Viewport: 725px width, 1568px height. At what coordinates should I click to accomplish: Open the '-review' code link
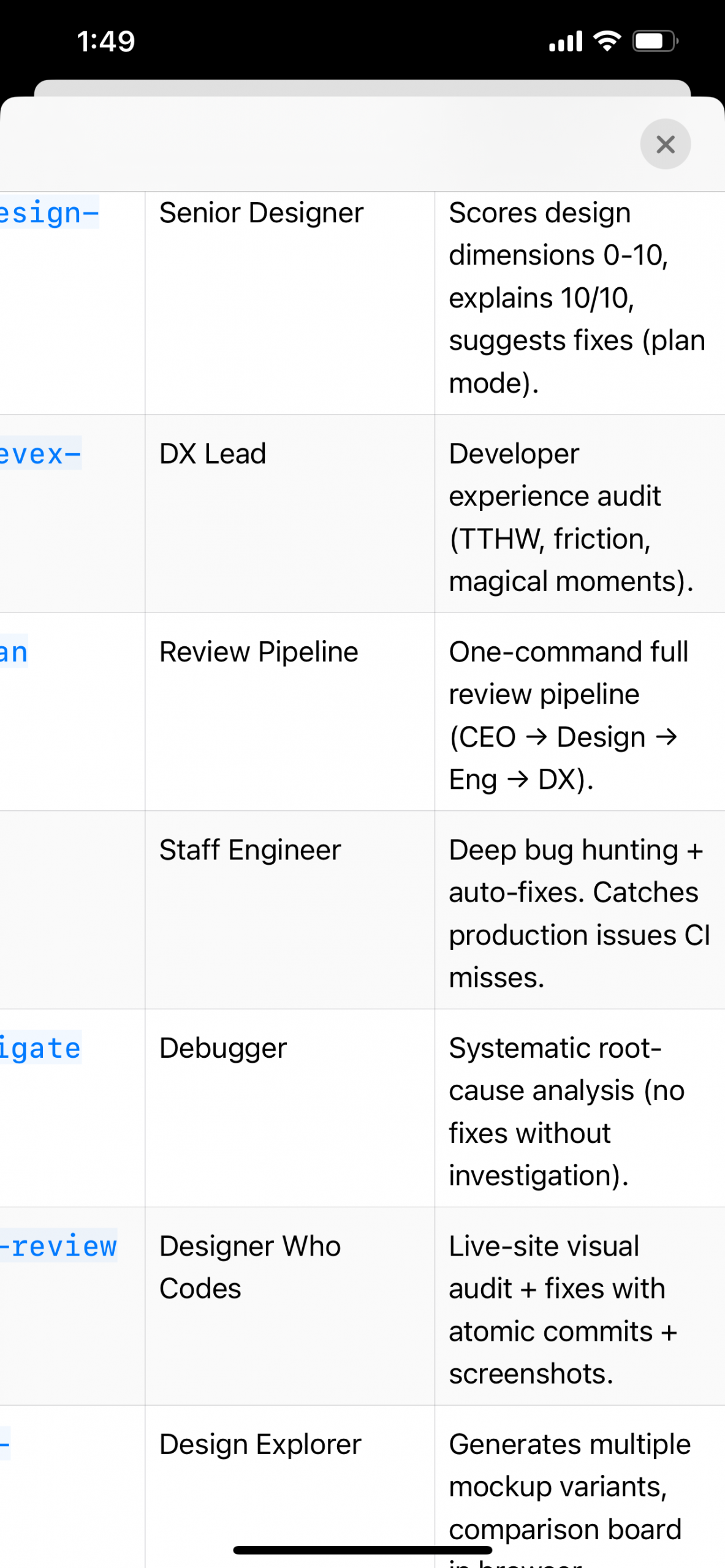point(58,1246)
